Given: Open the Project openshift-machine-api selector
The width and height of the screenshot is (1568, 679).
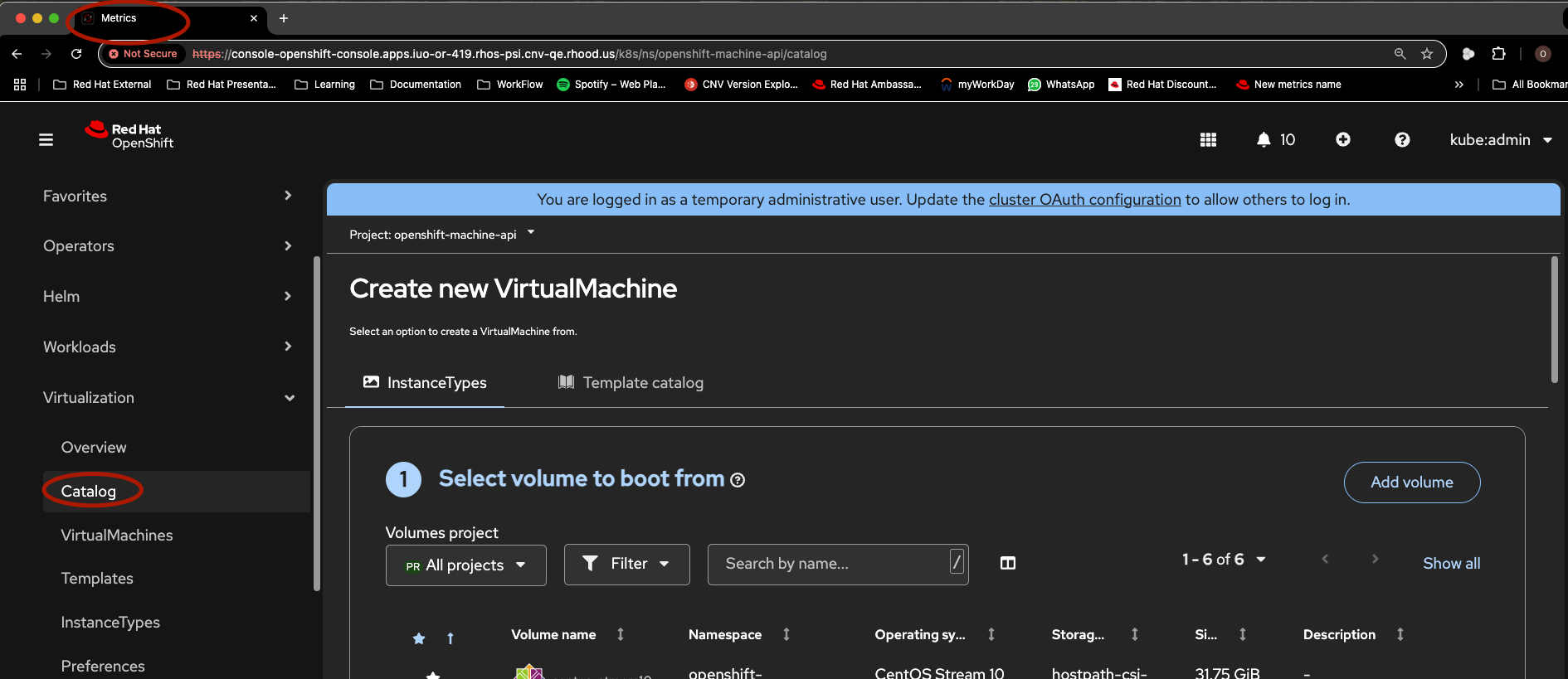Looking at the screenshot, I should pyautogui.click(x=442, y=235).
